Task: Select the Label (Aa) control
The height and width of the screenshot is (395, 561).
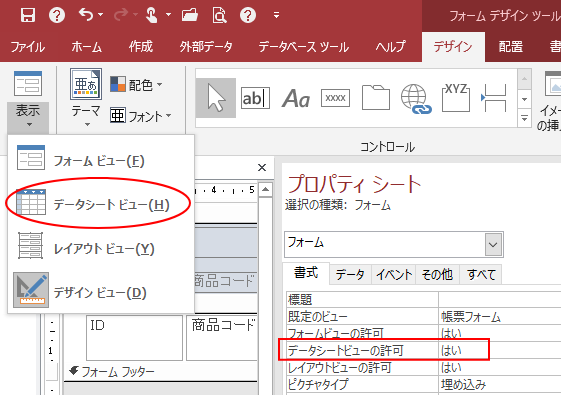Action: tap(296, 98)
